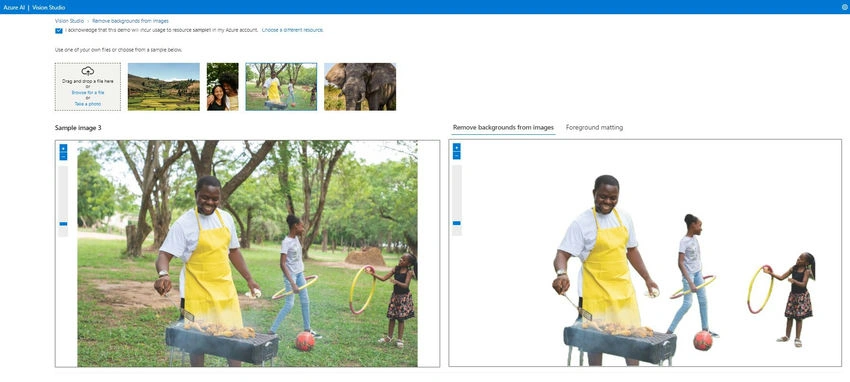This screenshot has width=850, height=382.
Task: Click Browse for a file link
Action: coord(88,93)
